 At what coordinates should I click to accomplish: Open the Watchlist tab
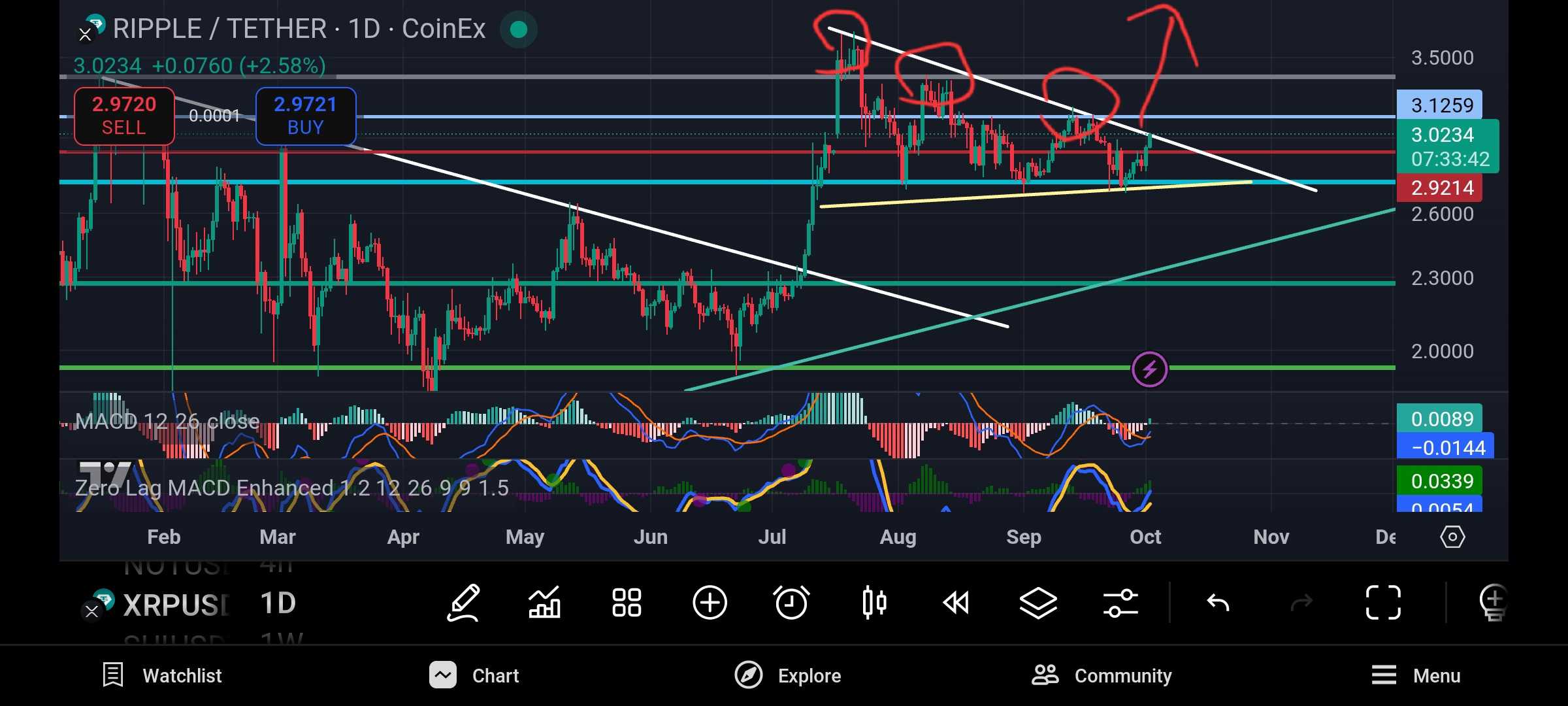coord(163,675)
